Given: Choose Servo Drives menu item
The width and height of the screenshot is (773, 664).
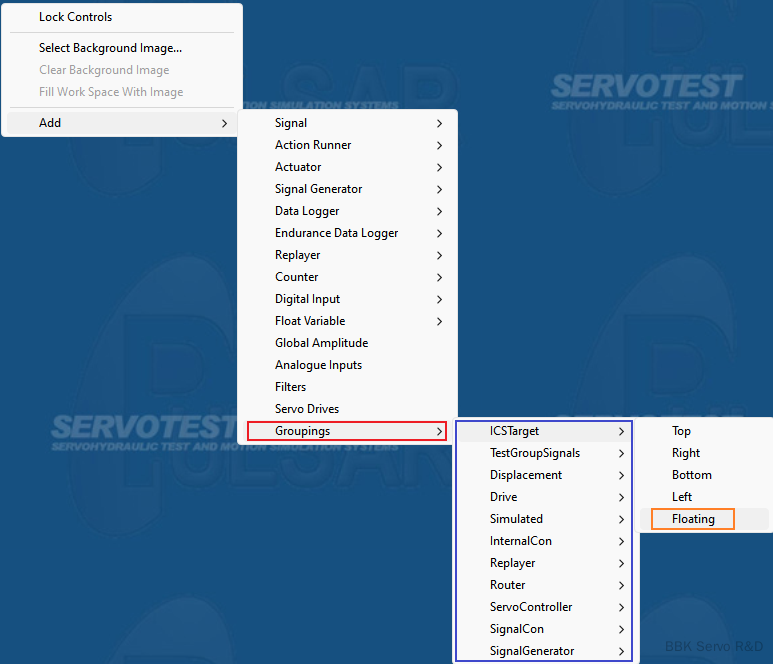Looking at the screenshot, I should point(307,409).
